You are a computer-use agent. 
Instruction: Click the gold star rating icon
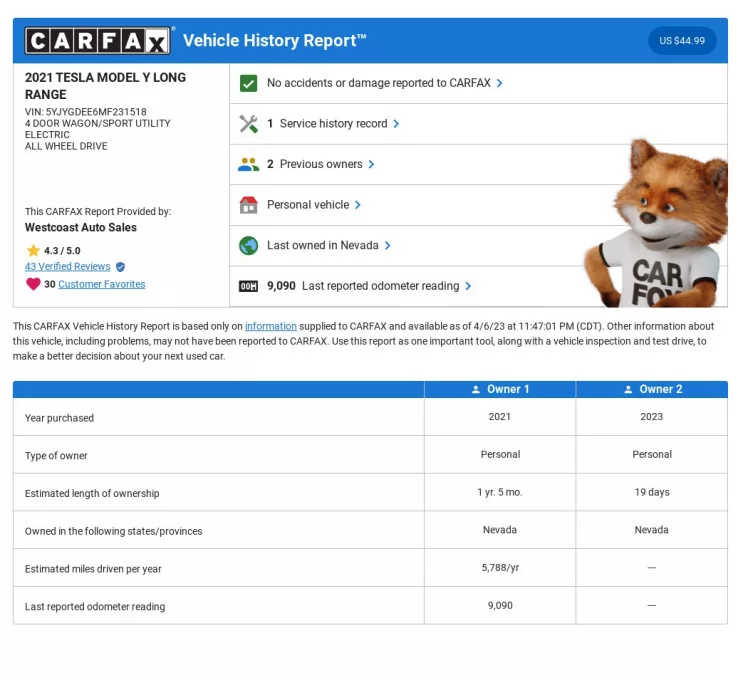pyautogui.click(x=33, y=251)
